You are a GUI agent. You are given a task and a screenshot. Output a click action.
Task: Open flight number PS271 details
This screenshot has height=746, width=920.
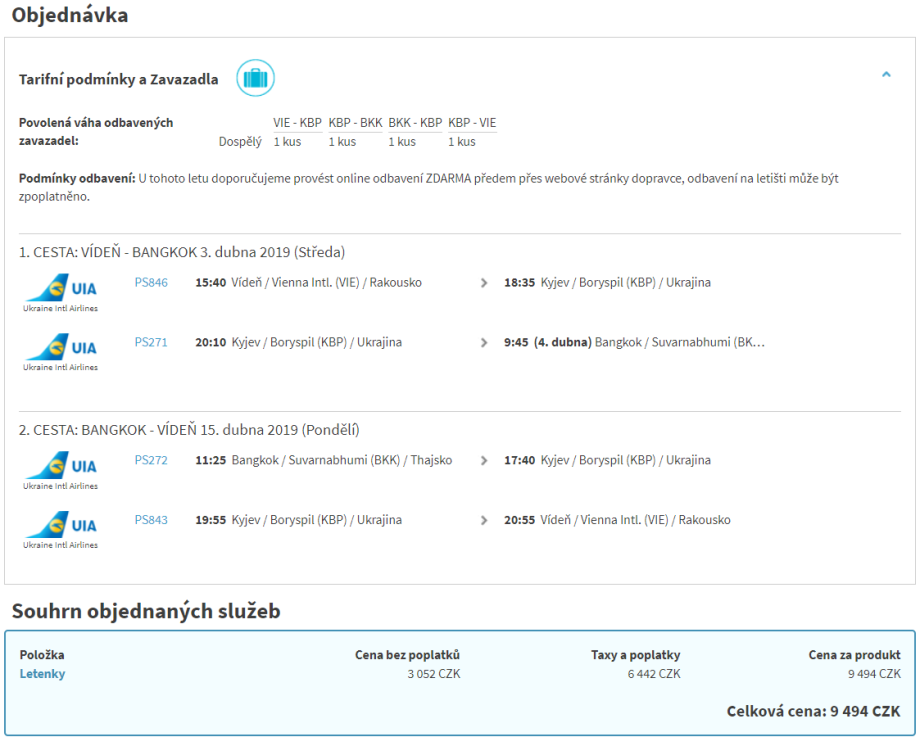pyautogui.click(x=151, y=343)
